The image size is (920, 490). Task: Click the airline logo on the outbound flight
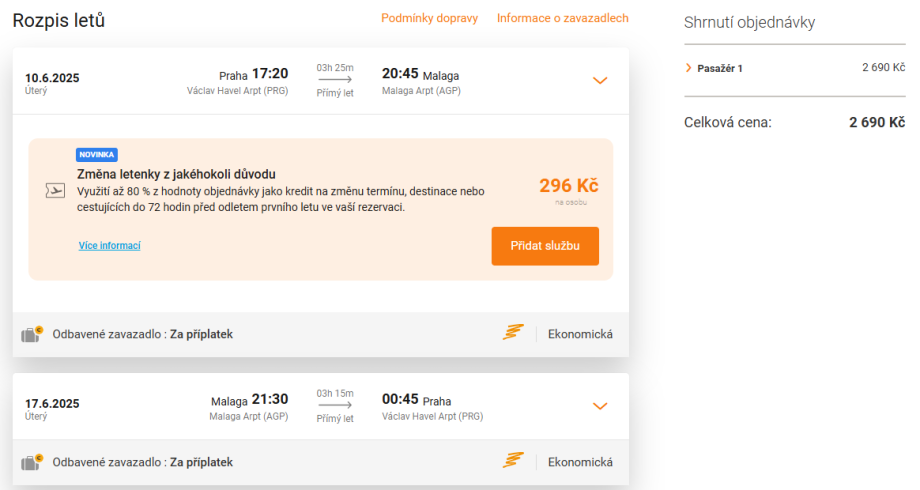[x=513, y=333]
